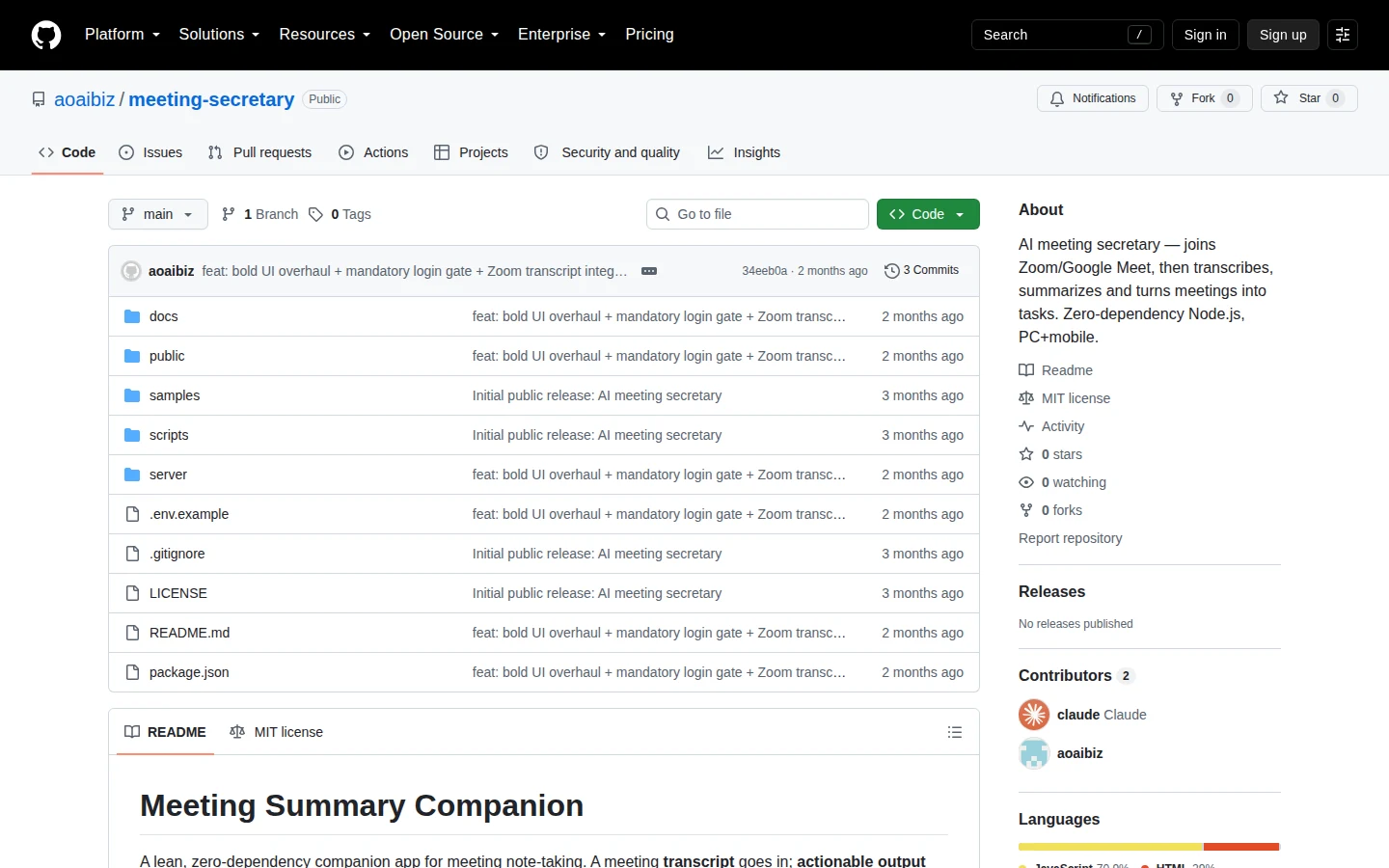Click the clock icon beside 3 Commits
Screen dimensions: 1389x868
click(892, 271)
